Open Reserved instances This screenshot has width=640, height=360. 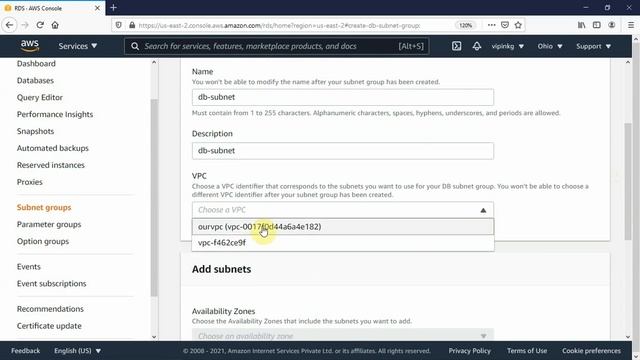click(51, 165)
